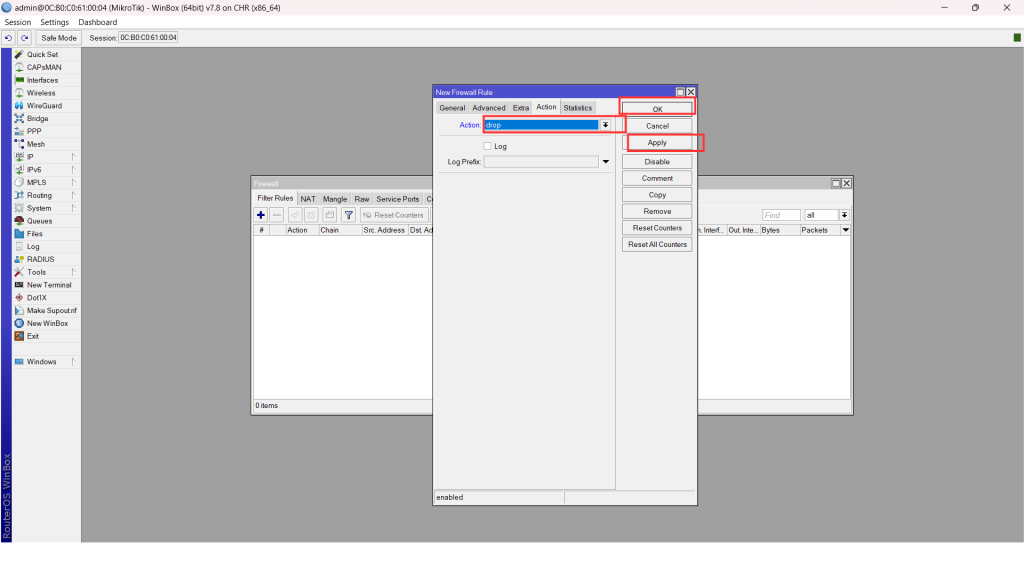The width and height of the screenshot is (1024, 576).
Task: Open the Queues sidebar entry
Action: pos(40,221)
